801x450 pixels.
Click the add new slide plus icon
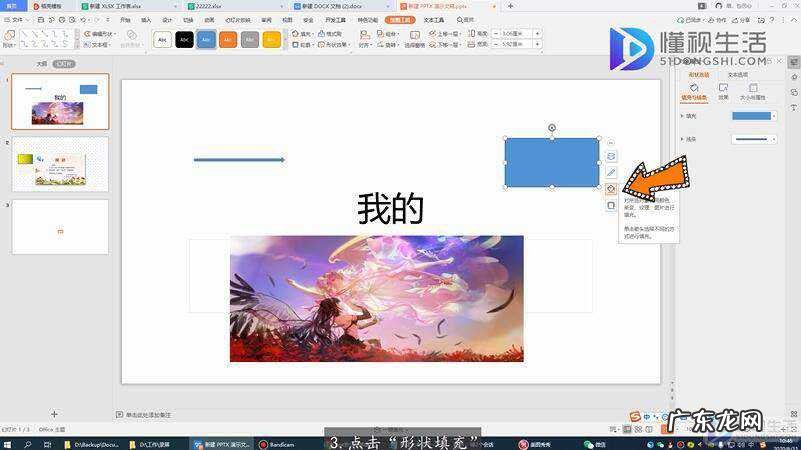54,414
